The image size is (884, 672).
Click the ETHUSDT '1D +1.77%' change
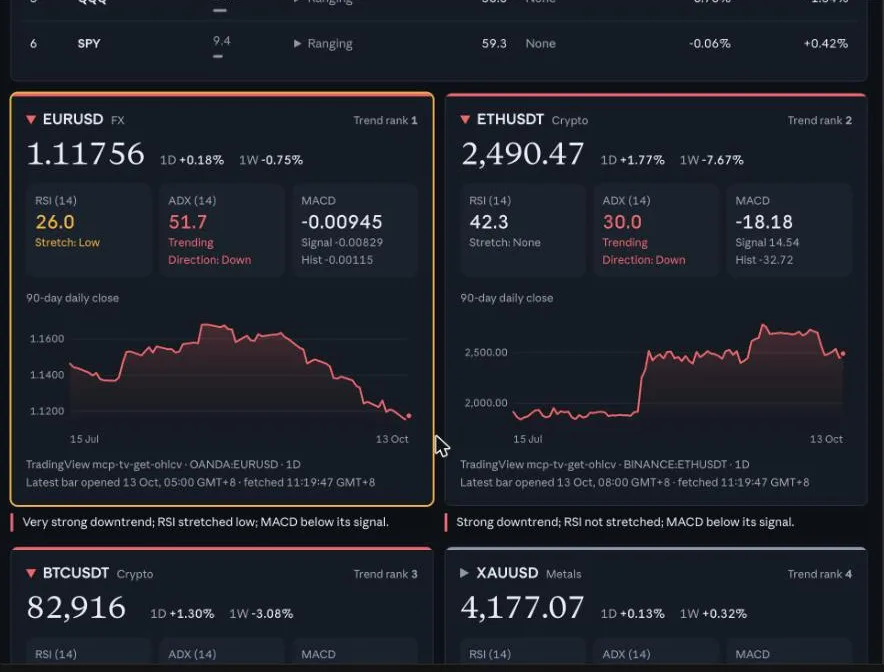[633, 160]
